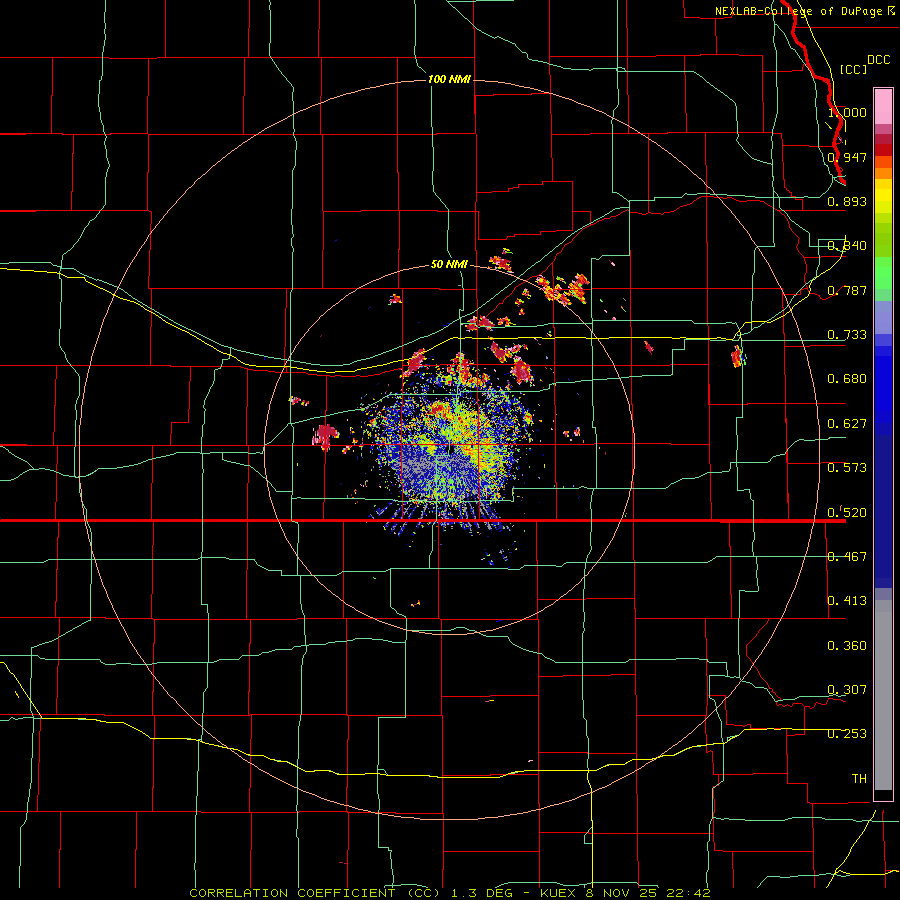900x900 pixels.
Task: Click the 50 NMI range ring label
Action: (449, 265)
